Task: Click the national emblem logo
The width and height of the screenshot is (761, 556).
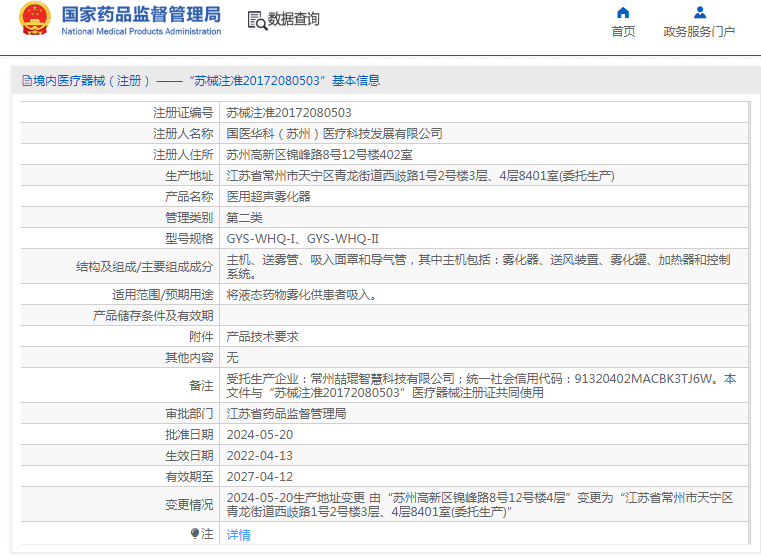Action: (x=34, y=18)
